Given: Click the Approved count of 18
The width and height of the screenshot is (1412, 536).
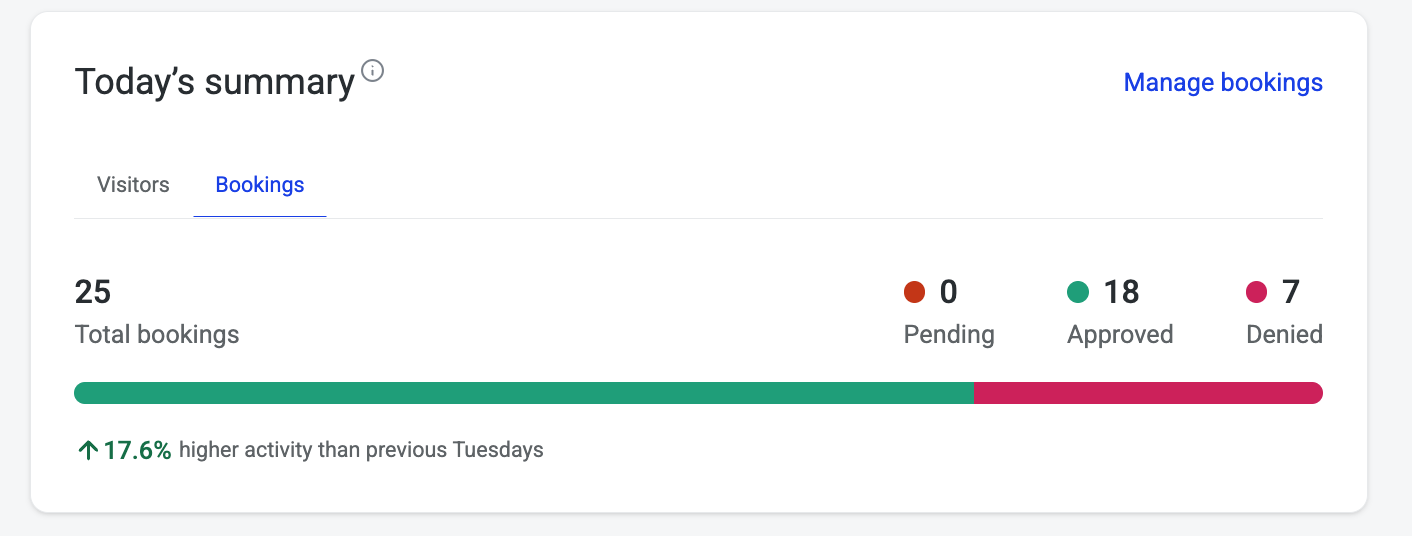Looking at the screenshot, I should pyautogui.click(x=1121, y=292).
